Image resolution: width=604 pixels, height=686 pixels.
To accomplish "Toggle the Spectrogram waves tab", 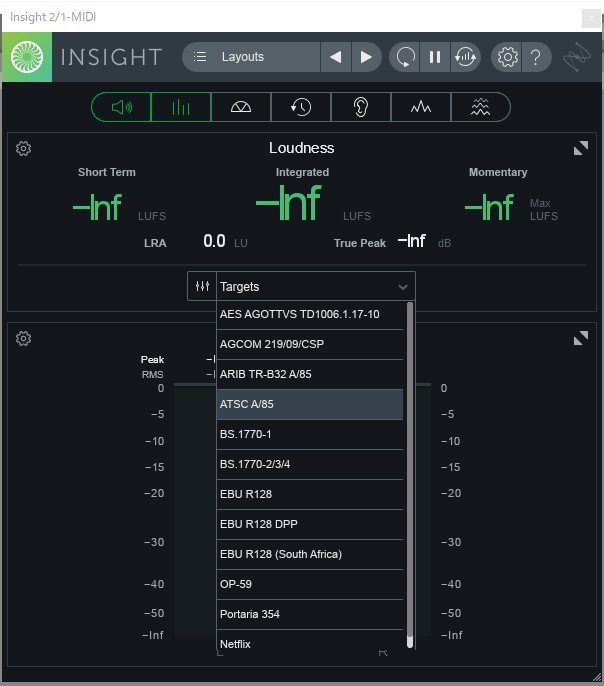I will point(480,107).
